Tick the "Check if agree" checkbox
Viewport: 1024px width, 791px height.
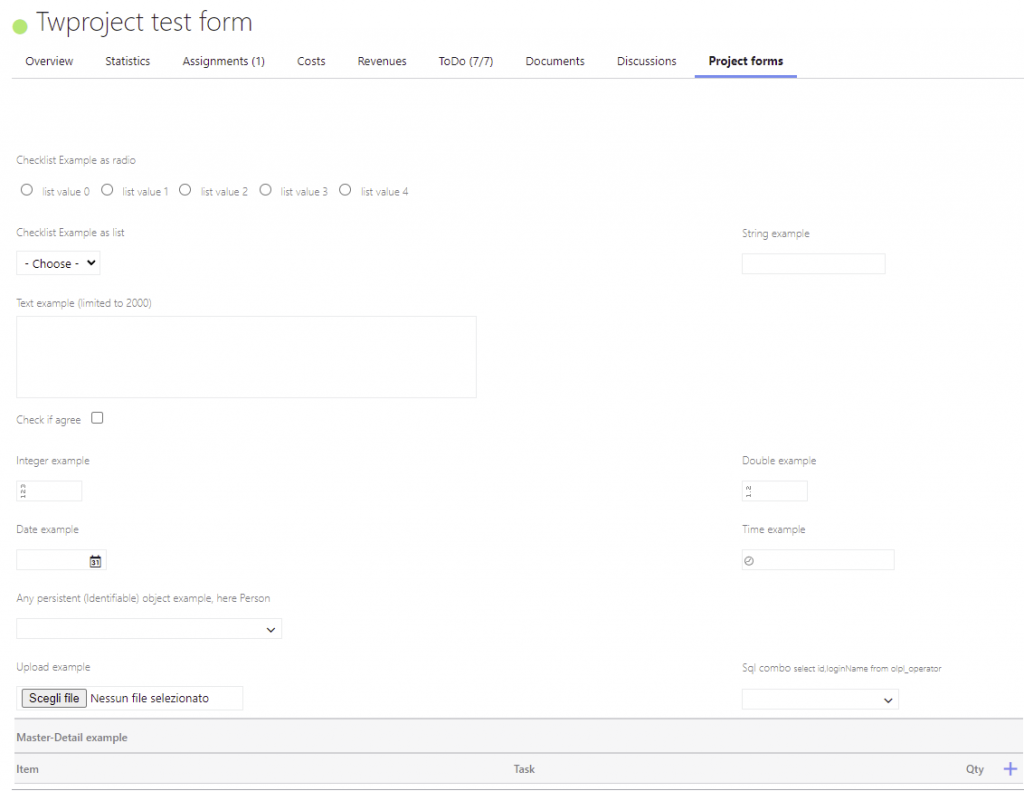pos(96,418)
